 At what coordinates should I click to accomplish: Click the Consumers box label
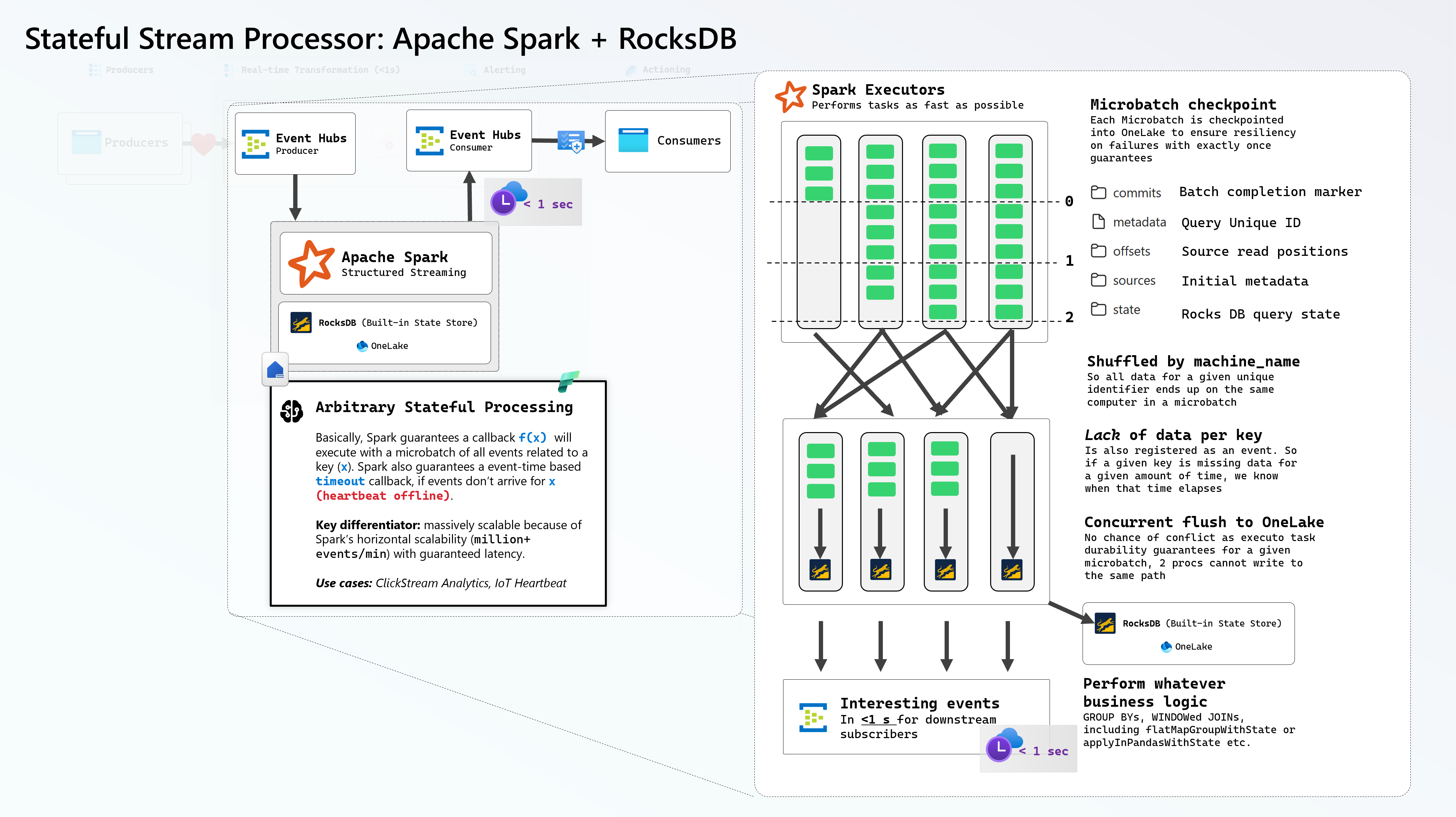(689, 141)
